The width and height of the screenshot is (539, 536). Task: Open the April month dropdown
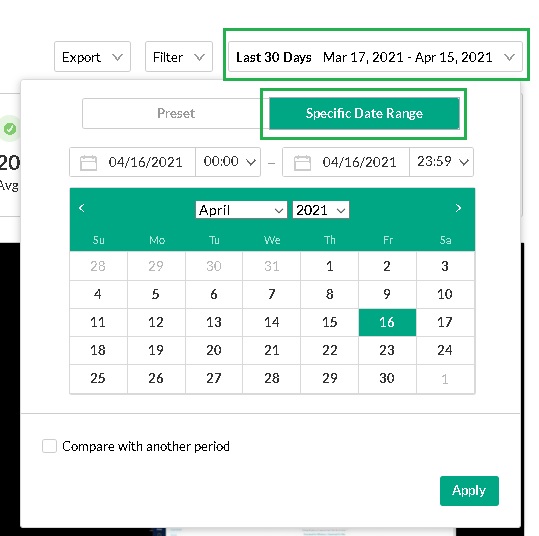click(x=241, y=210)
